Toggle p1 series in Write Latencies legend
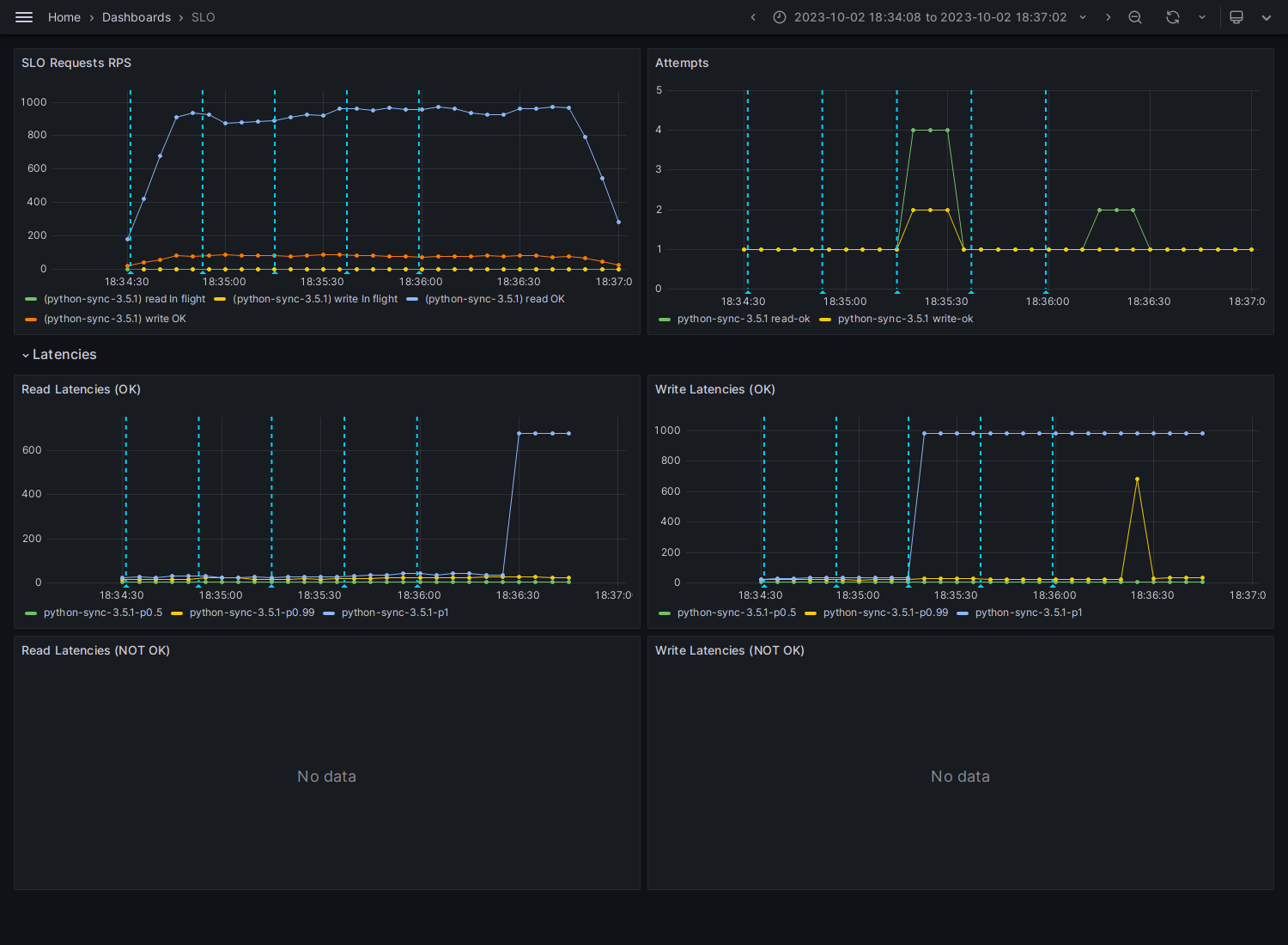 (x=1029, y=613)
